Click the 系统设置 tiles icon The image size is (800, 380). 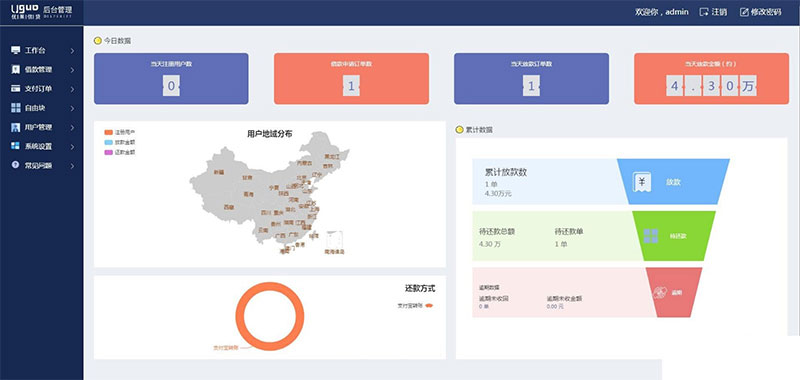tap(16, 146)
